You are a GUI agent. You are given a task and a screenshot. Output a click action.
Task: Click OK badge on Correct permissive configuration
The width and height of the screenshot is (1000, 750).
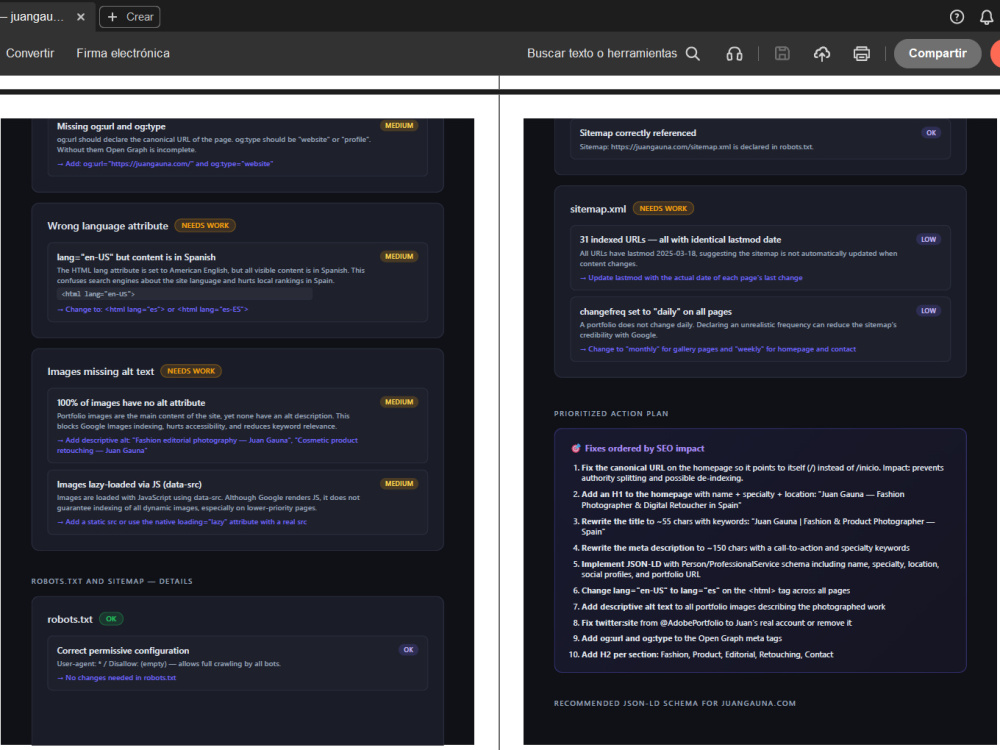409,650
